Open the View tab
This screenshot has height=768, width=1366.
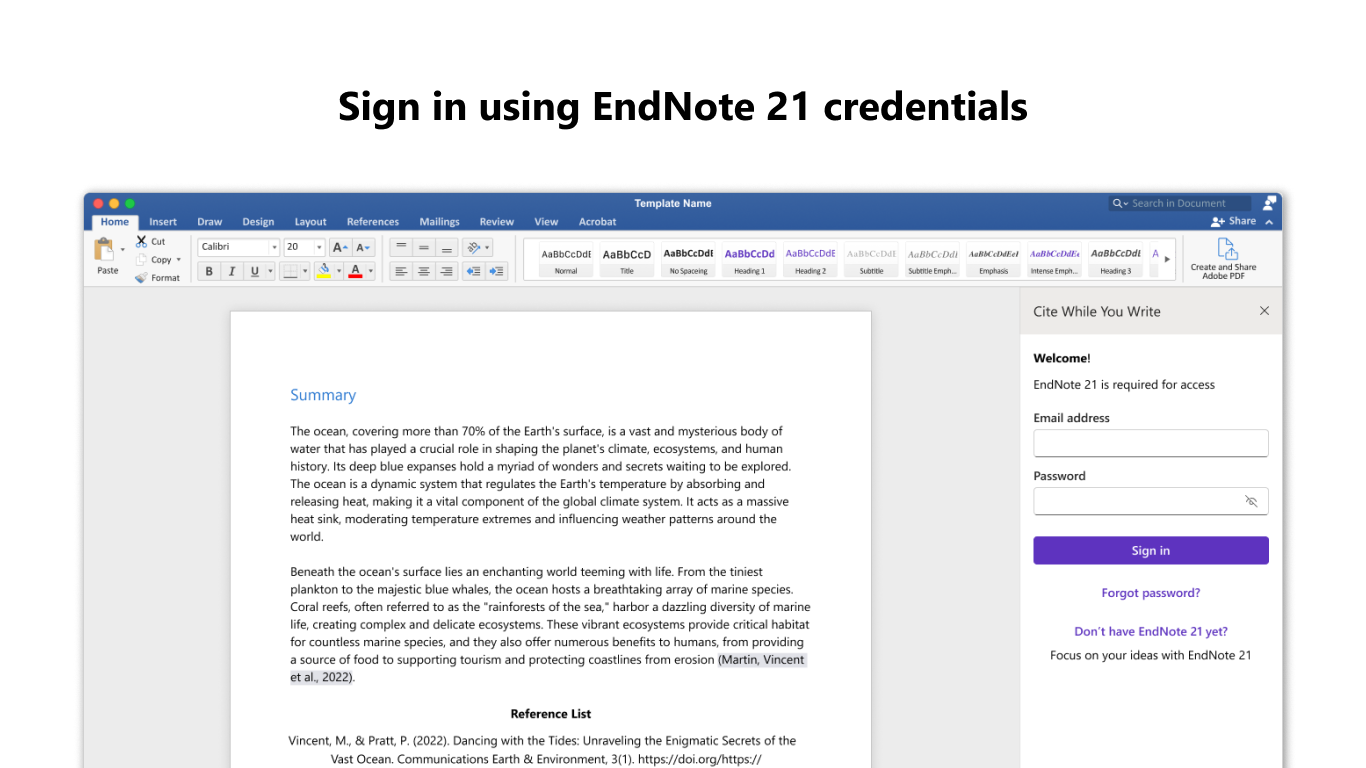[546, 222]
